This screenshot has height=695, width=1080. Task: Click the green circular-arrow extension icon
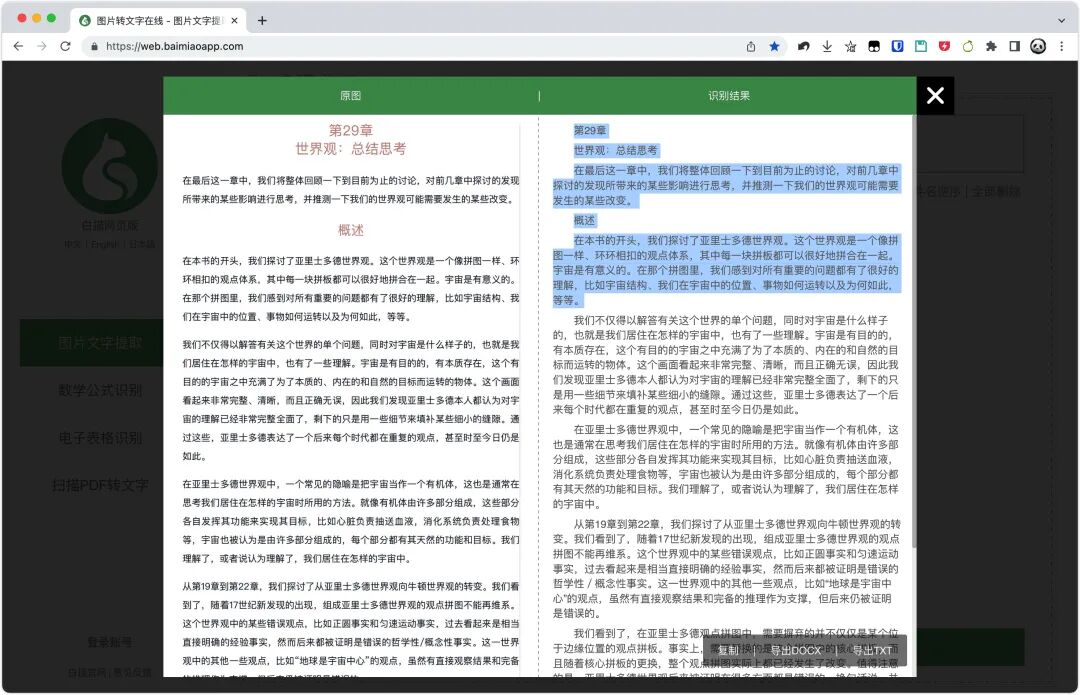tap(968, 46)
